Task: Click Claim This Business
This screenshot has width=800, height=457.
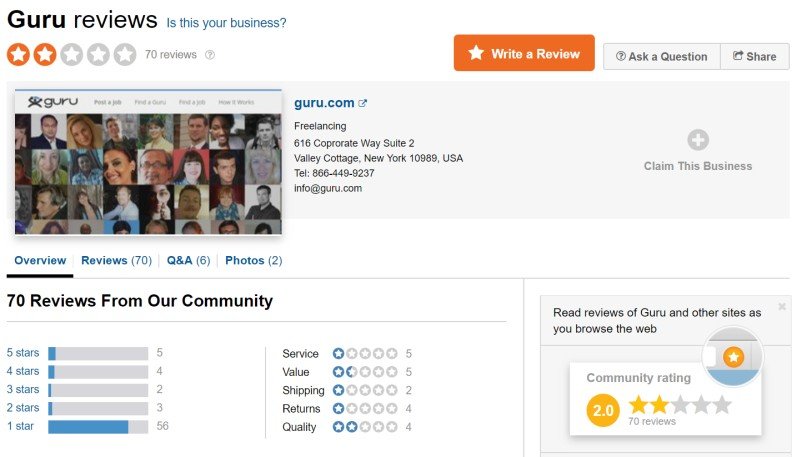Action: tap(697, 166)
